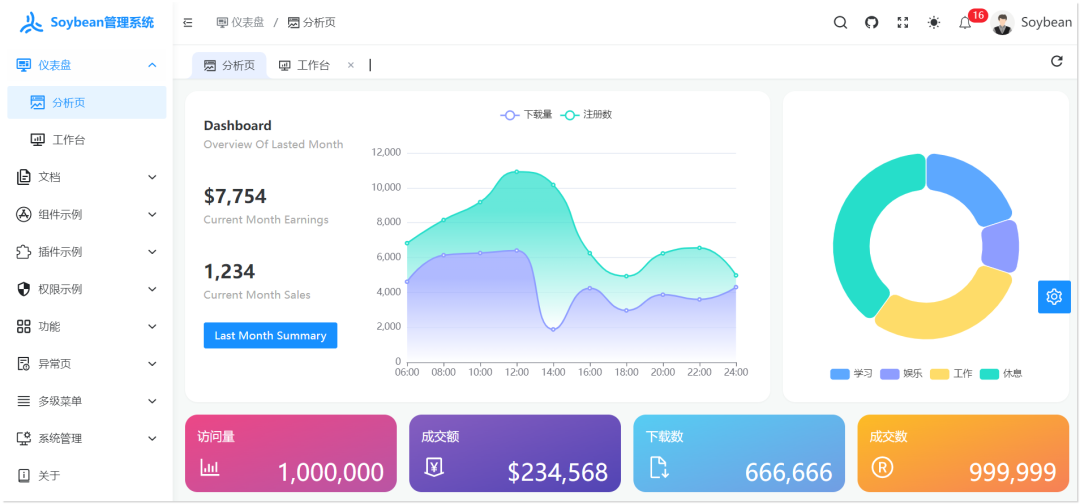Collapse the 仪表盘 menu chevron
This screenshot has height=504, width=1080.
[153, 65]
